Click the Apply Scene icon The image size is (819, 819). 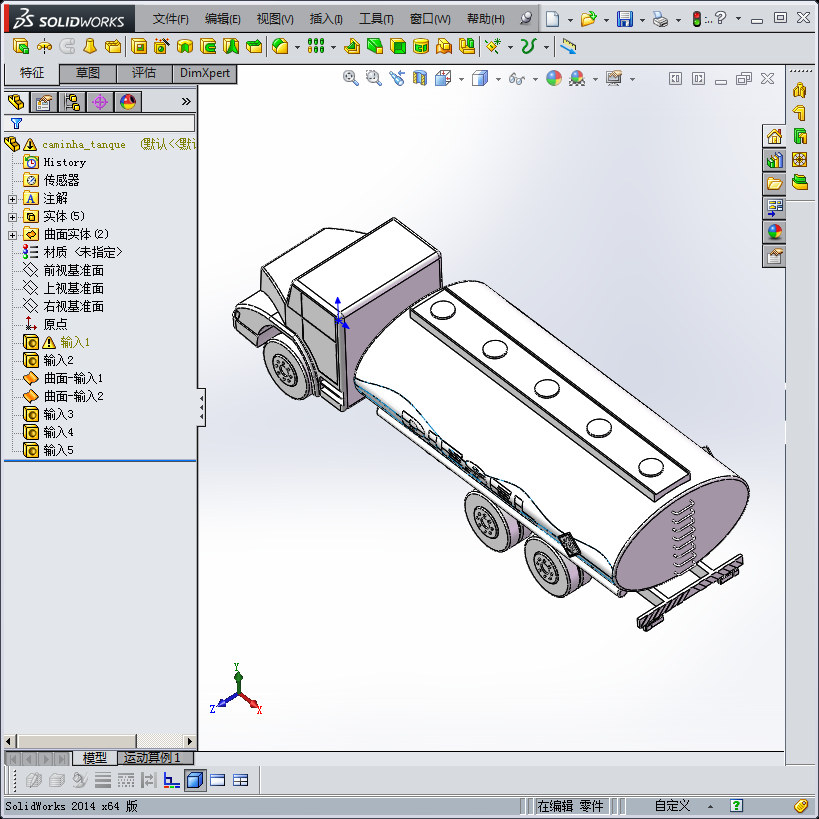pyautogui.click(x=577, y=78)
